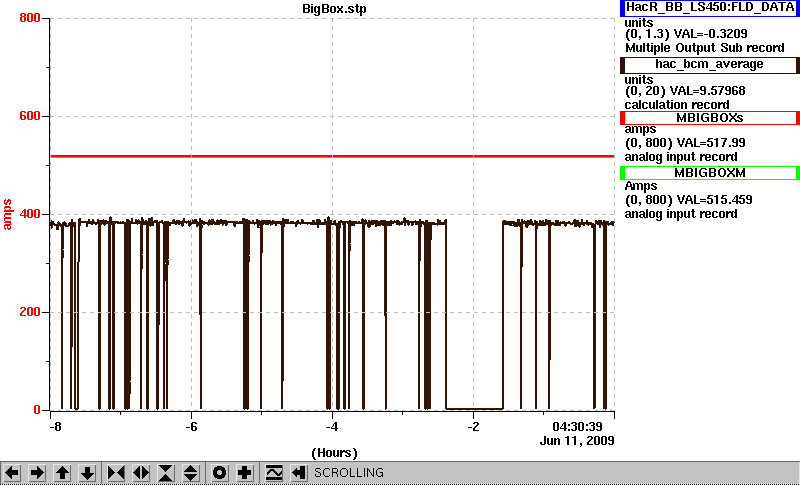Click 'calculation record' description text

tap(677, 105)
